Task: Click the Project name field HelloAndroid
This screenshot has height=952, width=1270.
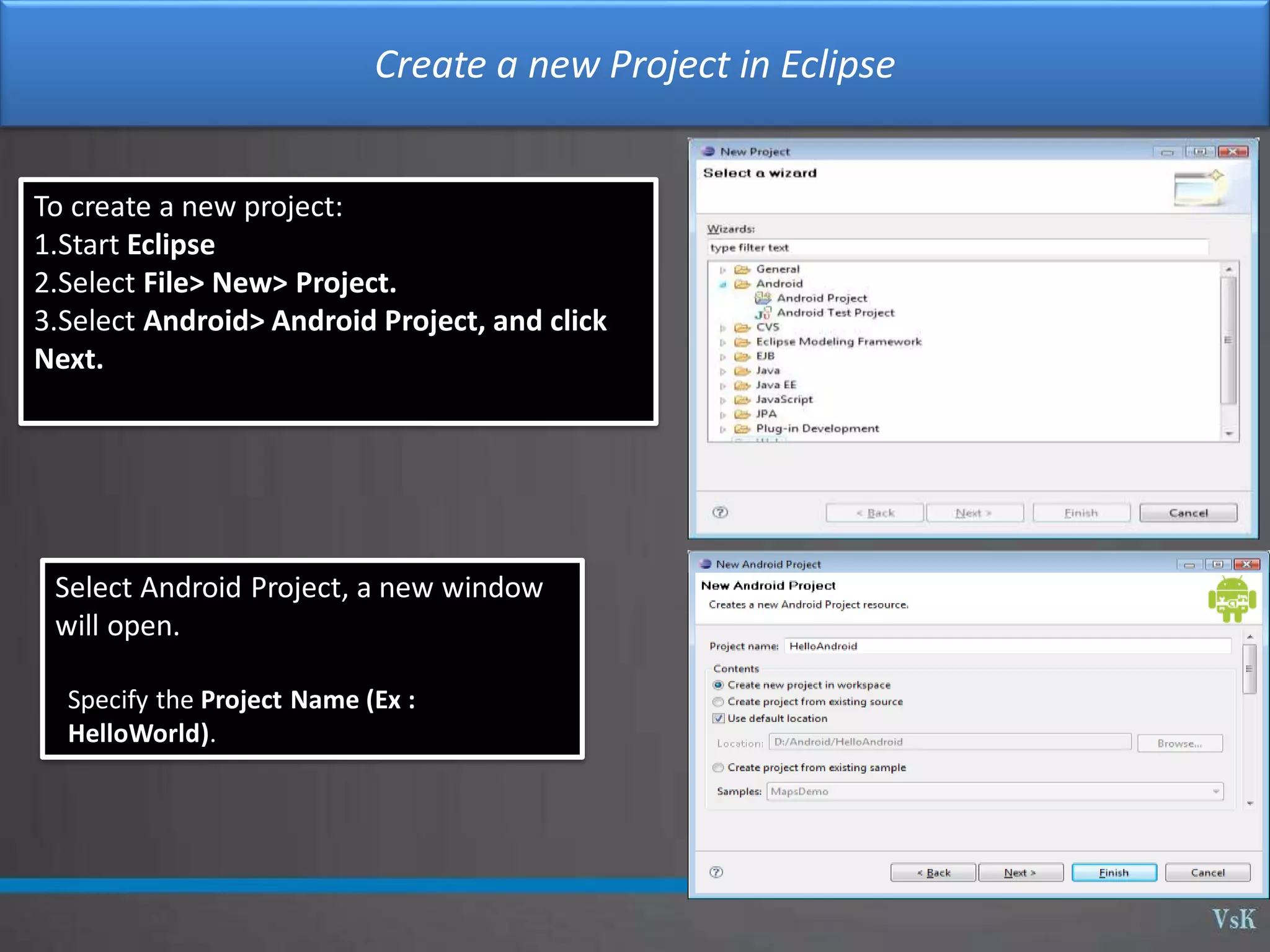Action: click(1008, 646)
